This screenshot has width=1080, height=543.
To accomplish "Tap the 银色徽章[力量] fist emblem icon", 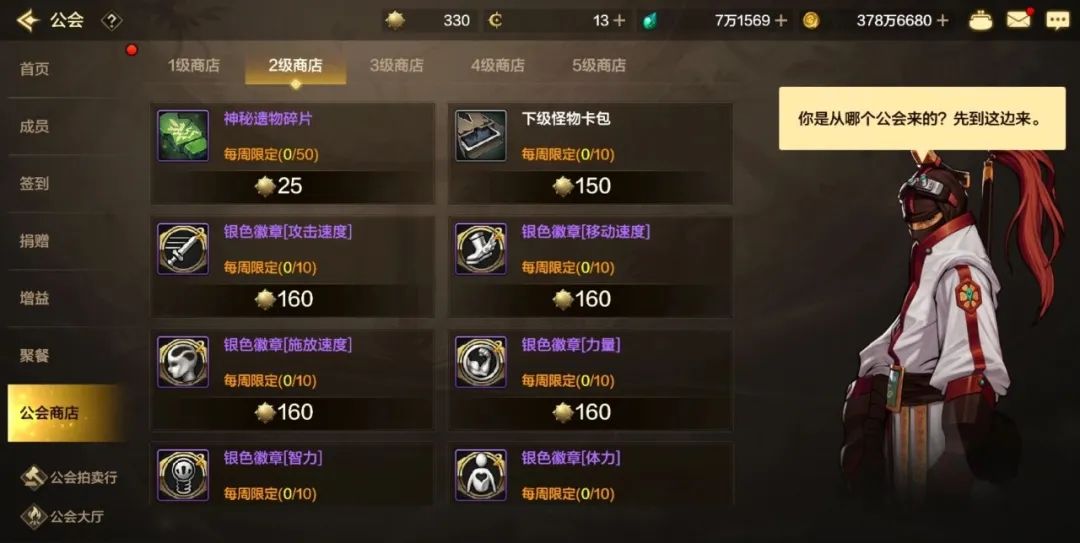I will click(481, 362).
